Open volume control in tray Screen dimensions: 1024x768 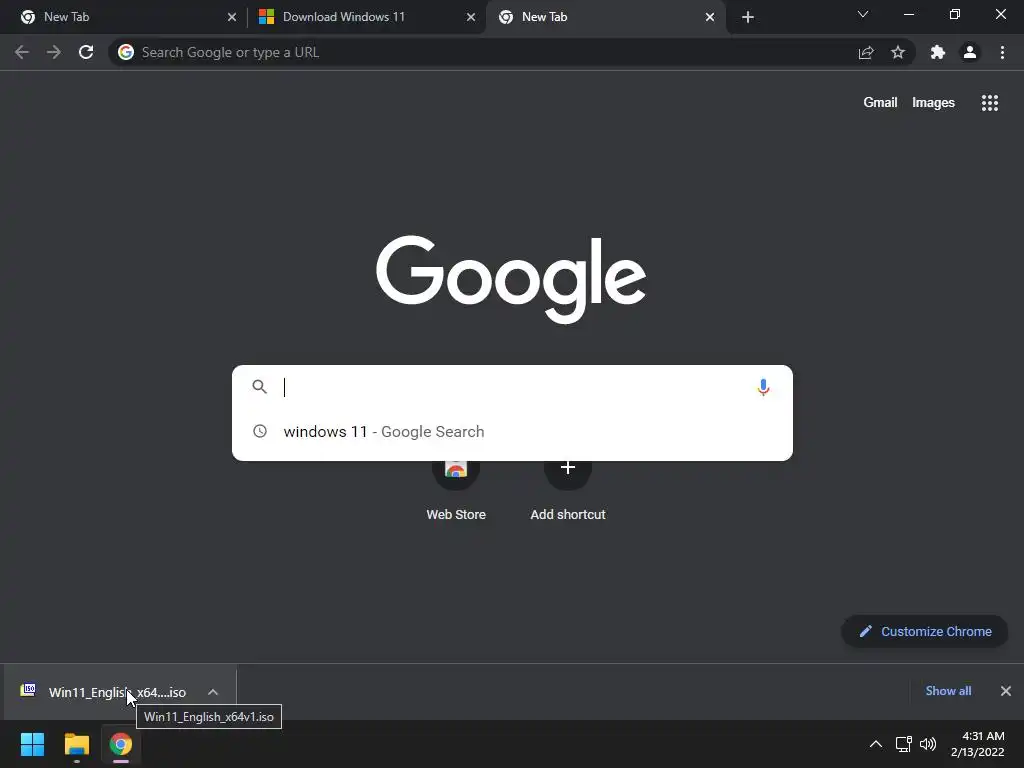[927, 744]
